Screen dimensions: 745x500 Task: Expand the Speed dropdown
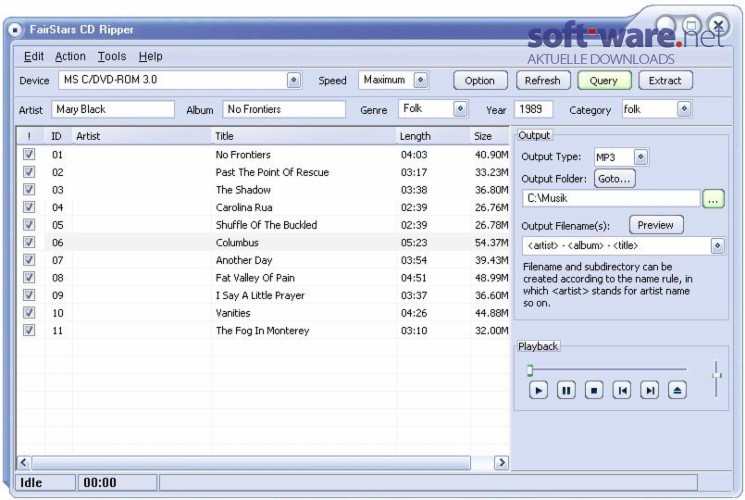420,80
